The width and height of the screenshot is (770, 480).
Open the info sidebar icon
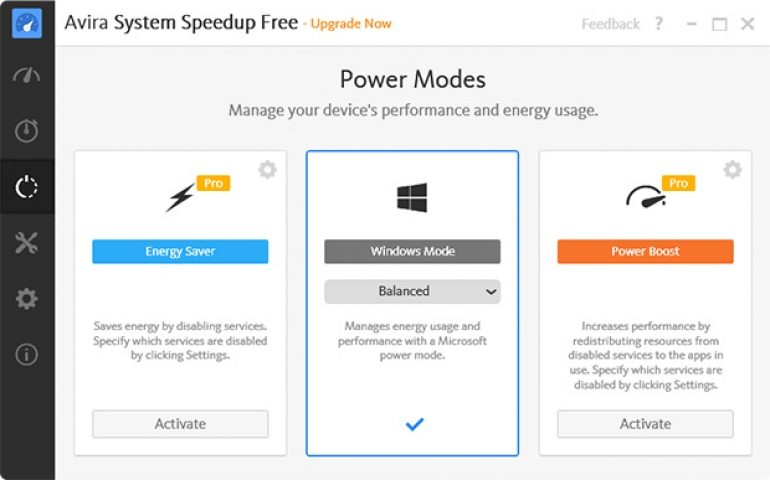[27, 354]
